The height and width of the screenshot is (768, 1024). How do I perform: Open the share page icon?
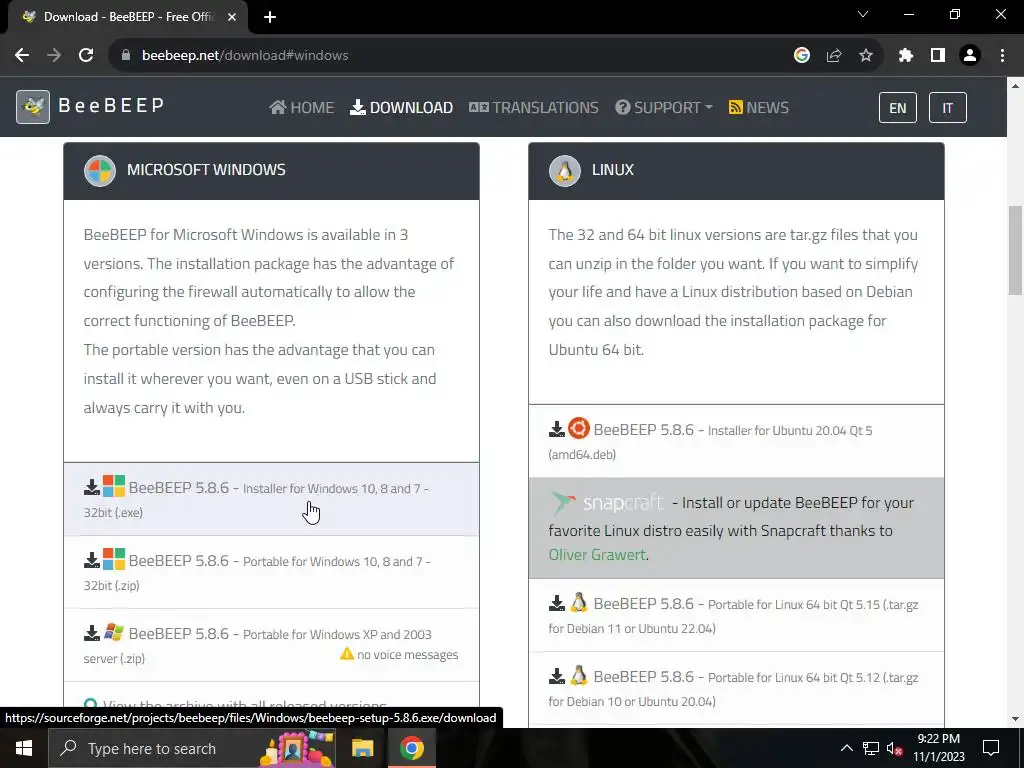click(x=833, y=56)
